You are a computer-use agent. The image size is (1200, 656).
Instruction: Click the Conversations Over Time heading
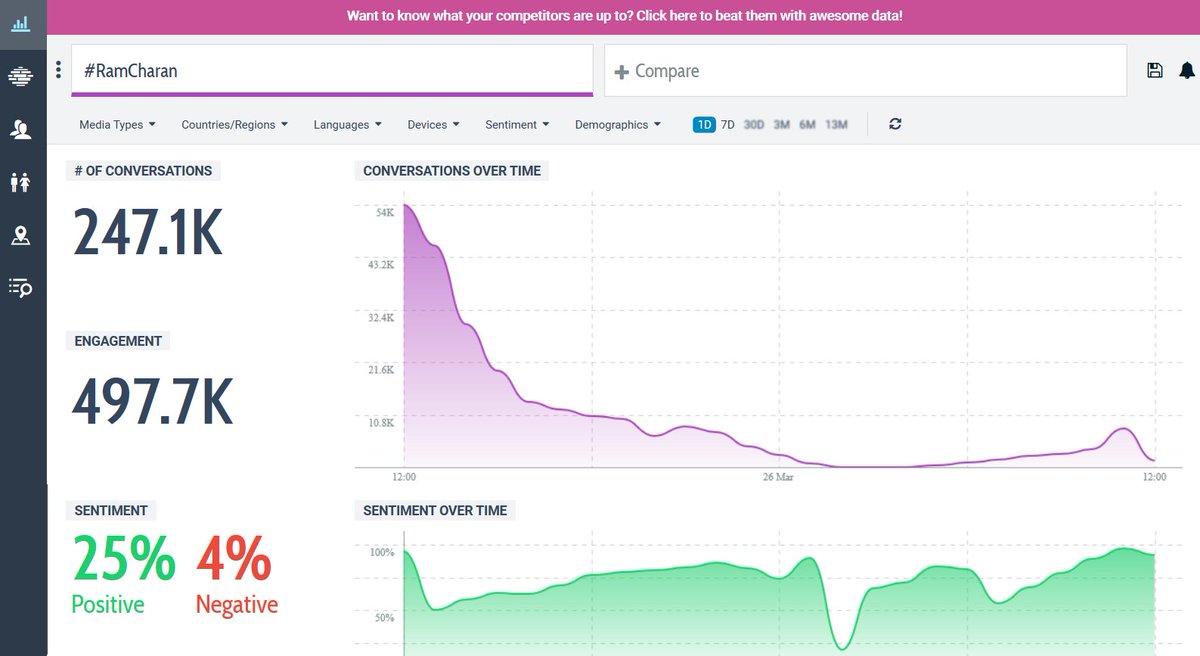click(x=452, y=171)
